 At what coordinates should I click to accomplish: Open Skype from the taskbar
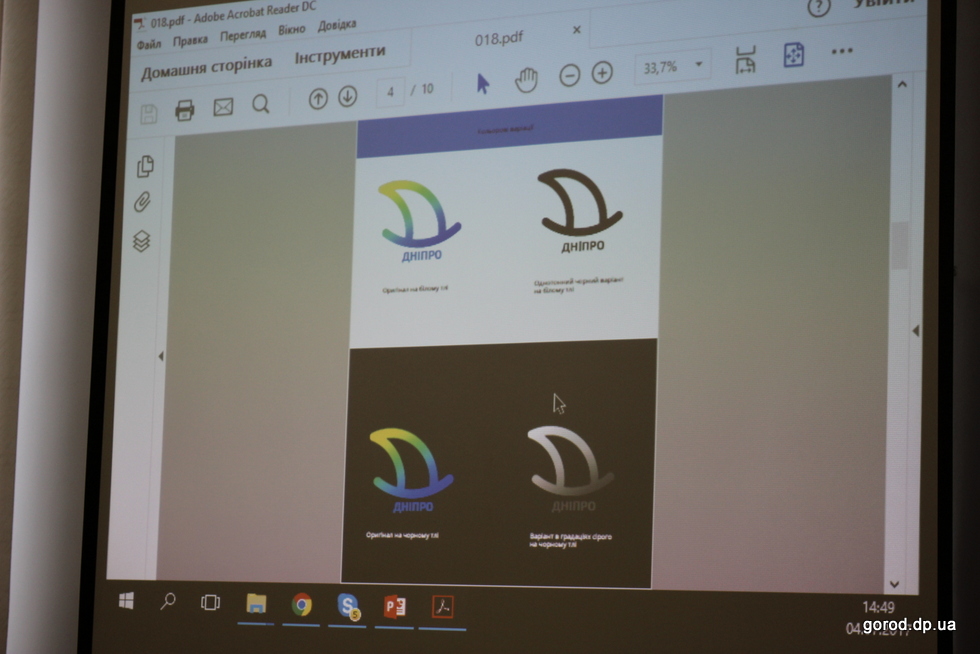pyautogui.click(x=348, y=606)
